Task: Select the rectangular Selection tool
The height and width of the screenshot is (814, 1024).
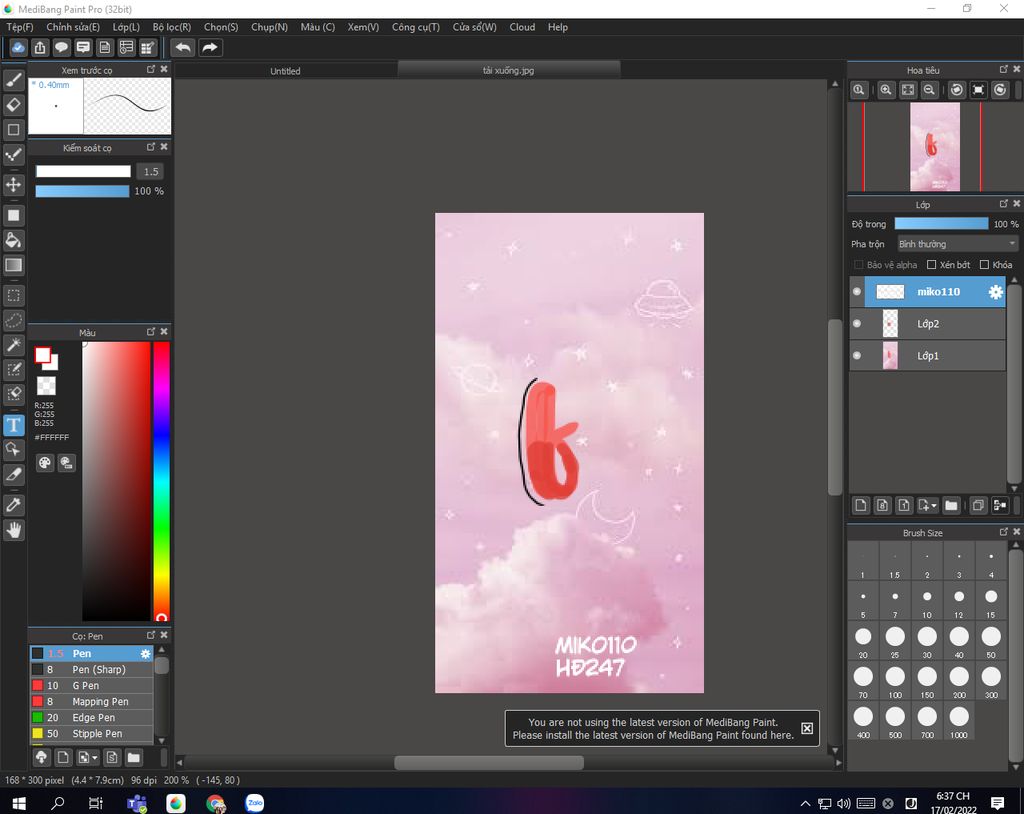Action: tap(14, 295)
